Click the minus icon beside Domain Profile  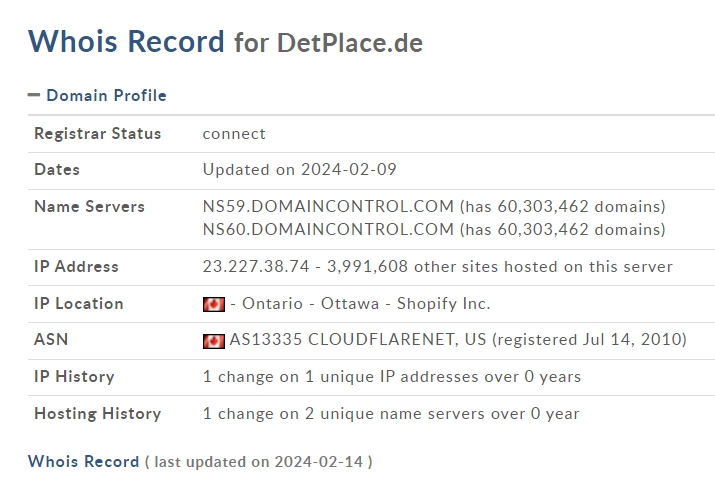point(34,95)
